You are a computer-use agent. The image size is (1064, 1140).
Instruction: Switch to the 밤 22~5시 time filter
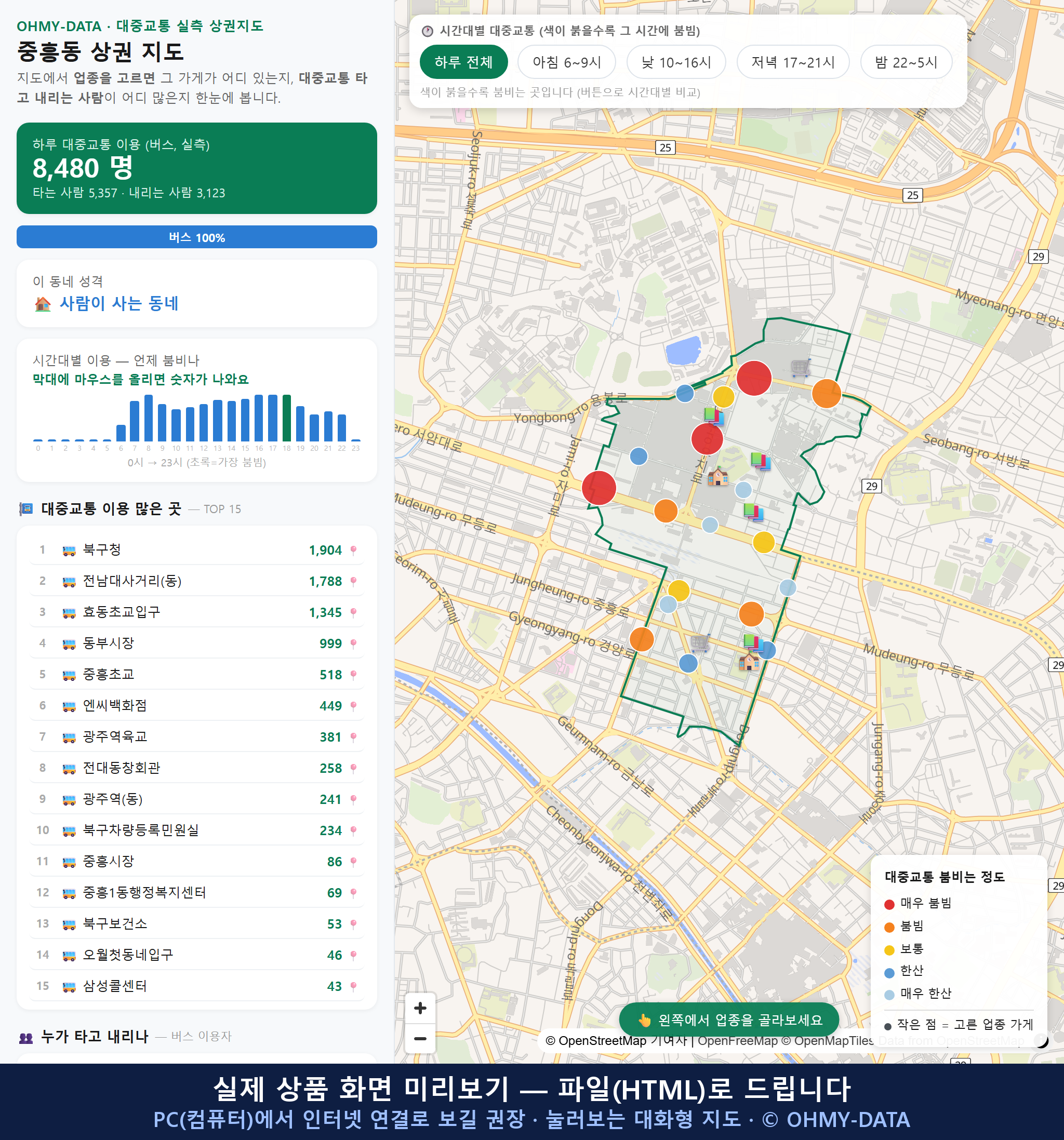[906, 62]
